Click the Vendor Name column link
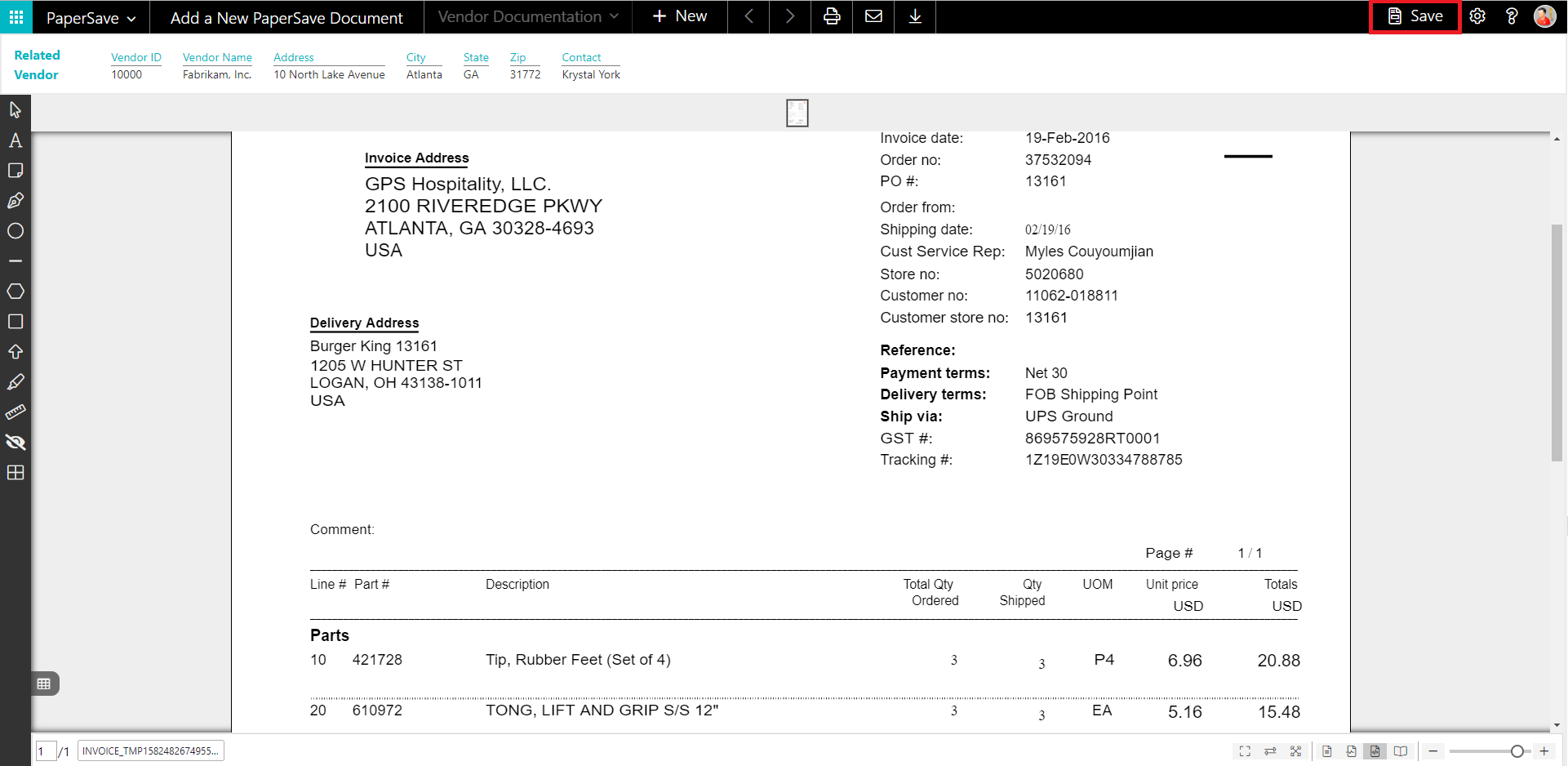 click(x=217, y=57)
